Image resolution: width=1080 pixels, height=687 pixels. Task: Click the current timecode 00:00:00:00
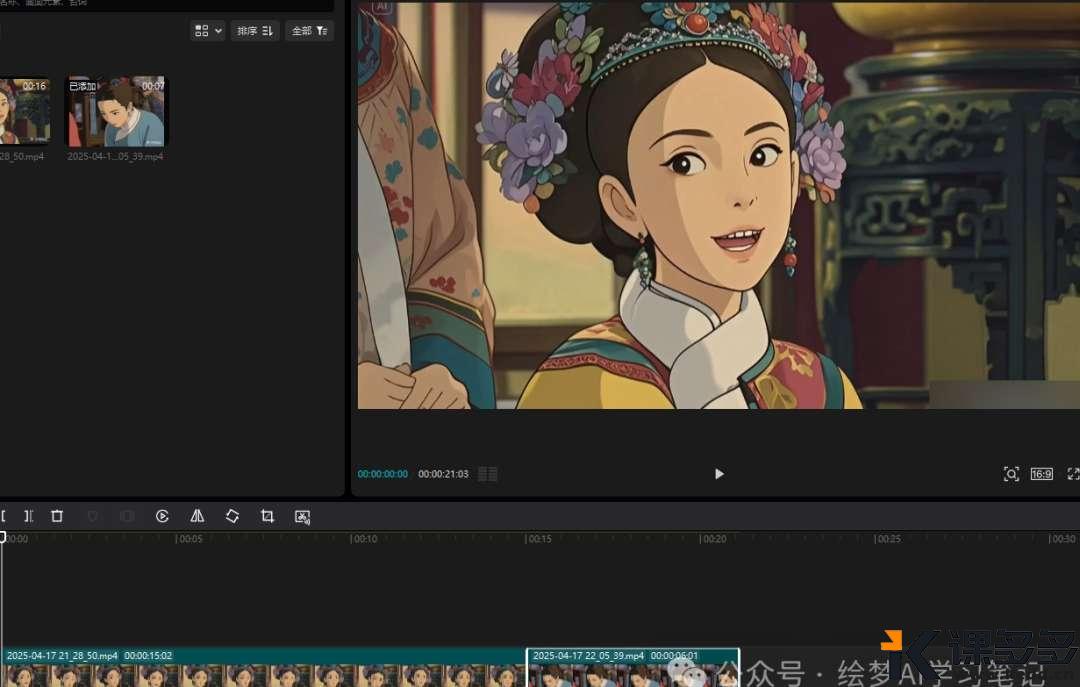pyautogui.click(x=382, y=474)
